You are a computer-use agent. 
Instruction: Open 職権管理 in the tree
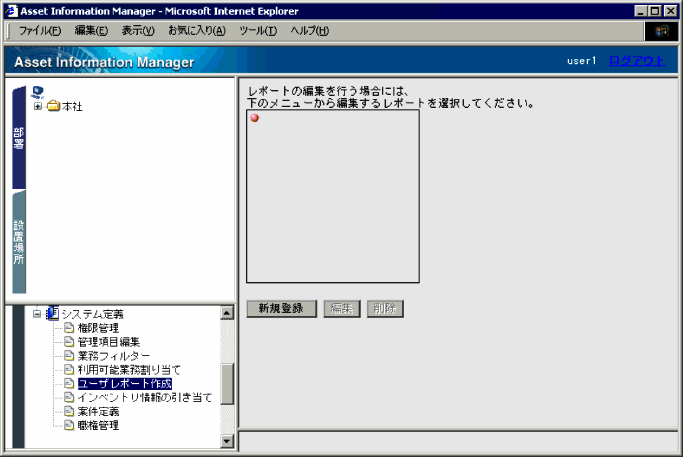[x=98, y=426]
